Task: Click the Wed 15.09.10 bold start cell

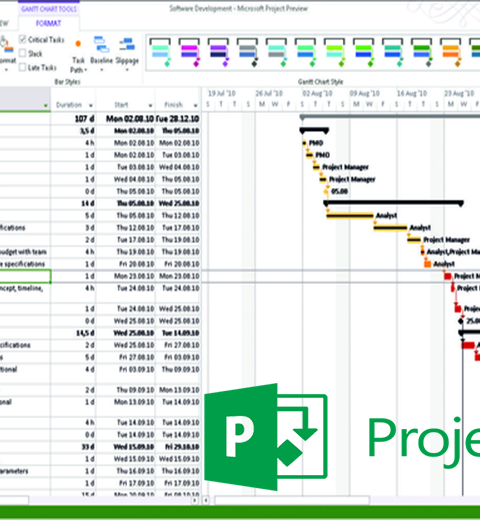Action: point(126,447)
